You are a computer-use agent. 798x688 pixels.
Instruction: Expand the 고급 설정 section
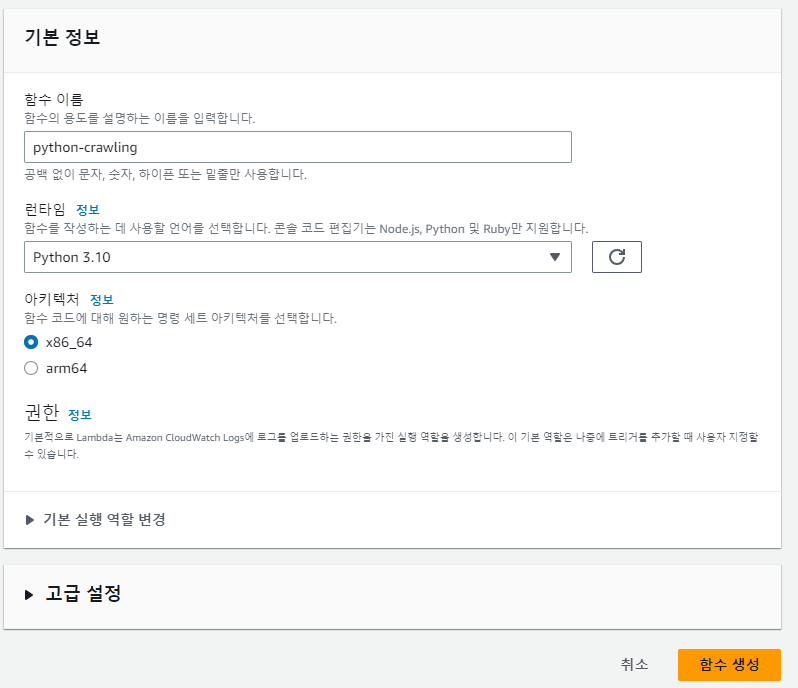(x=73, y=594)
